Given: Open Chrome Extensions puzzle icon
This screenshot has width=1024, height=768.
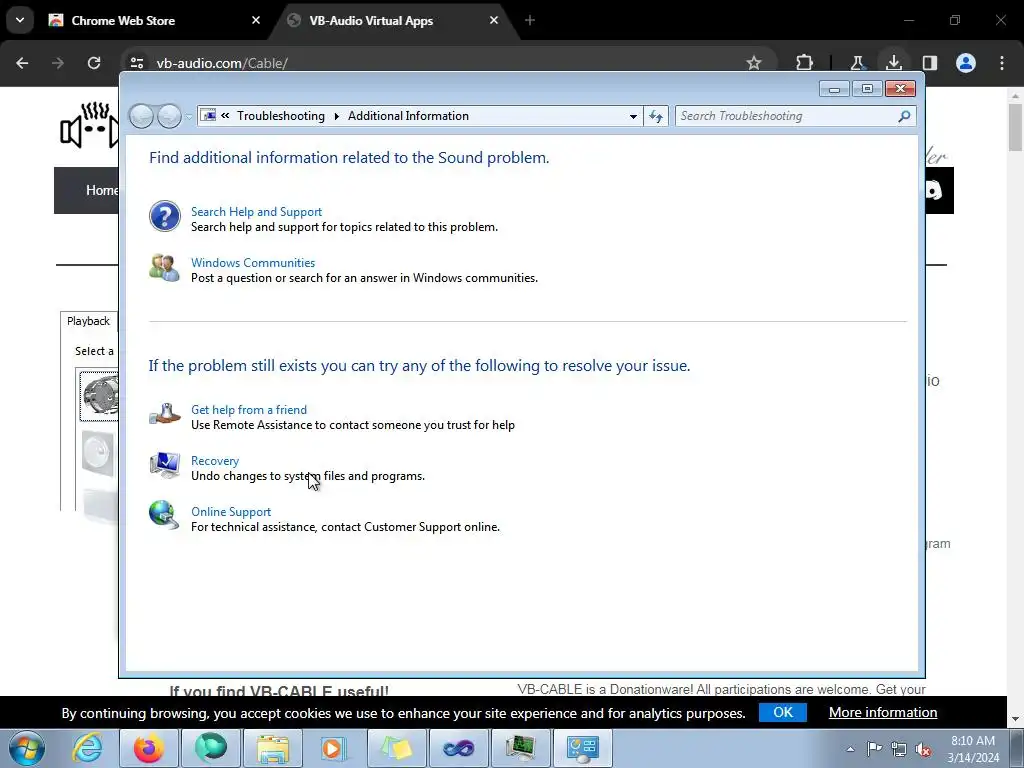Looking at the screenshot, I should 805,63.
